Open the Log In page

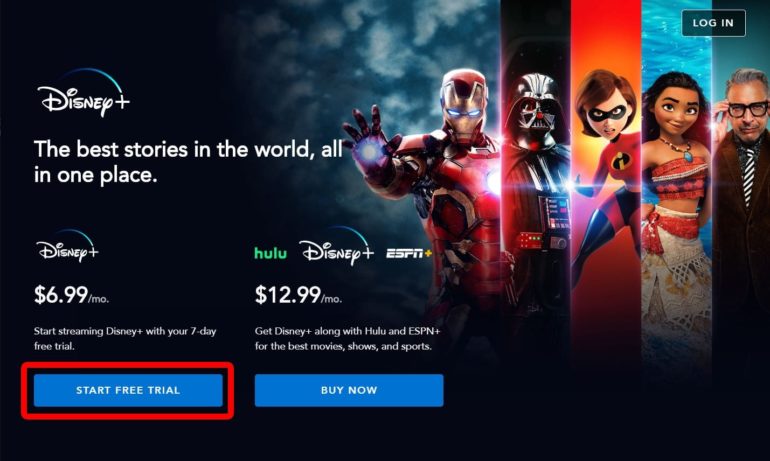coord(713,23)
